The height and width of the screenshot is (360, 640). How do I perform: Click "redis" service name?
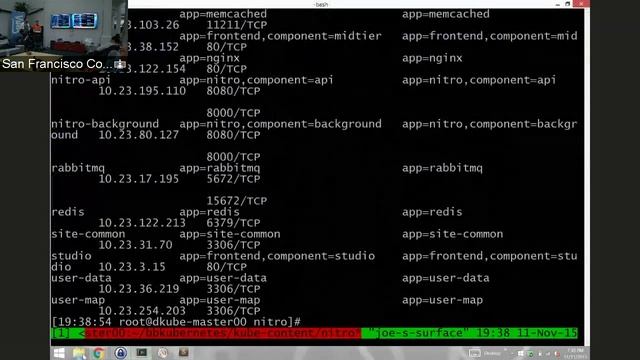tap(68, 212)
